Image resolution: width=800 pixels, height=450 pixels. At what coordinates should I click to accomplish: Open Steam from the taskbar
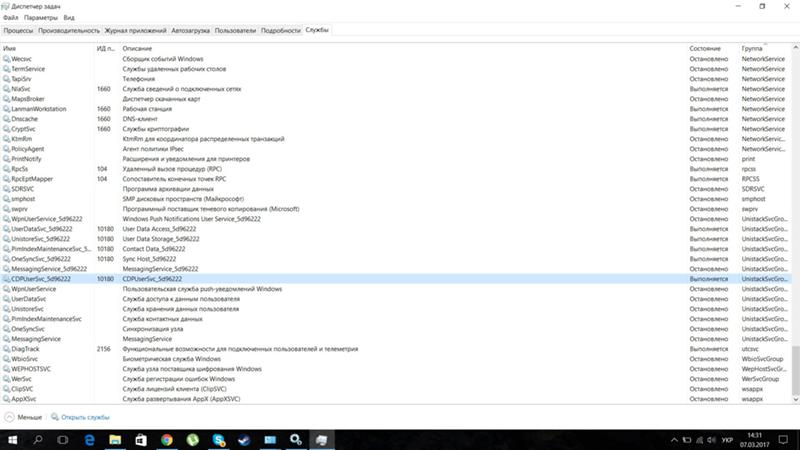tap(244, 440)
